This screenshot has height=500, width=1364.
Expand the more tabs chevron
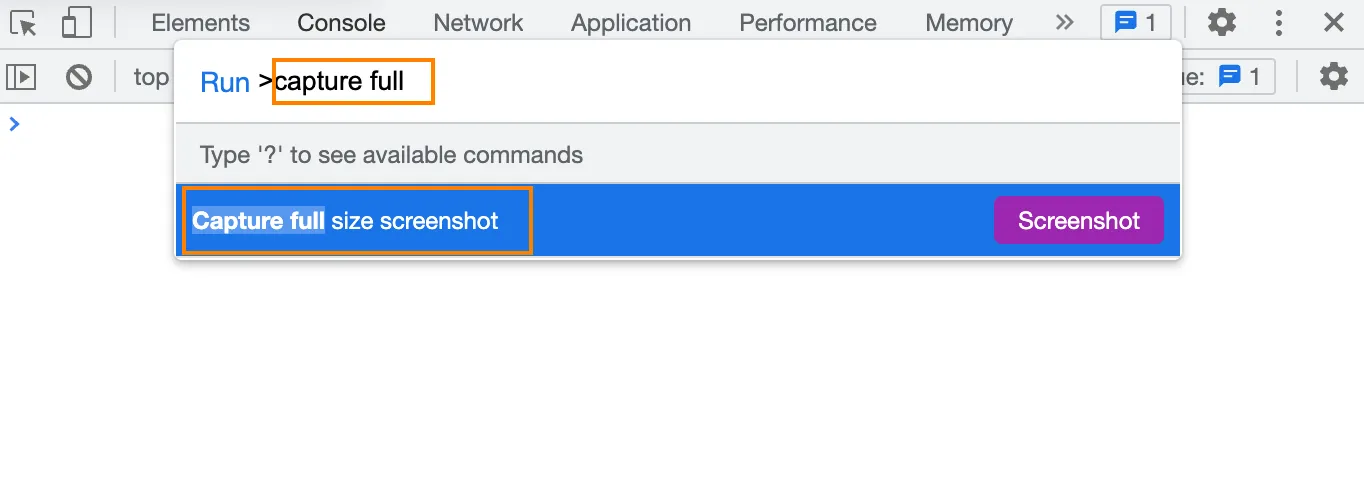click(x=1064, y=22)
